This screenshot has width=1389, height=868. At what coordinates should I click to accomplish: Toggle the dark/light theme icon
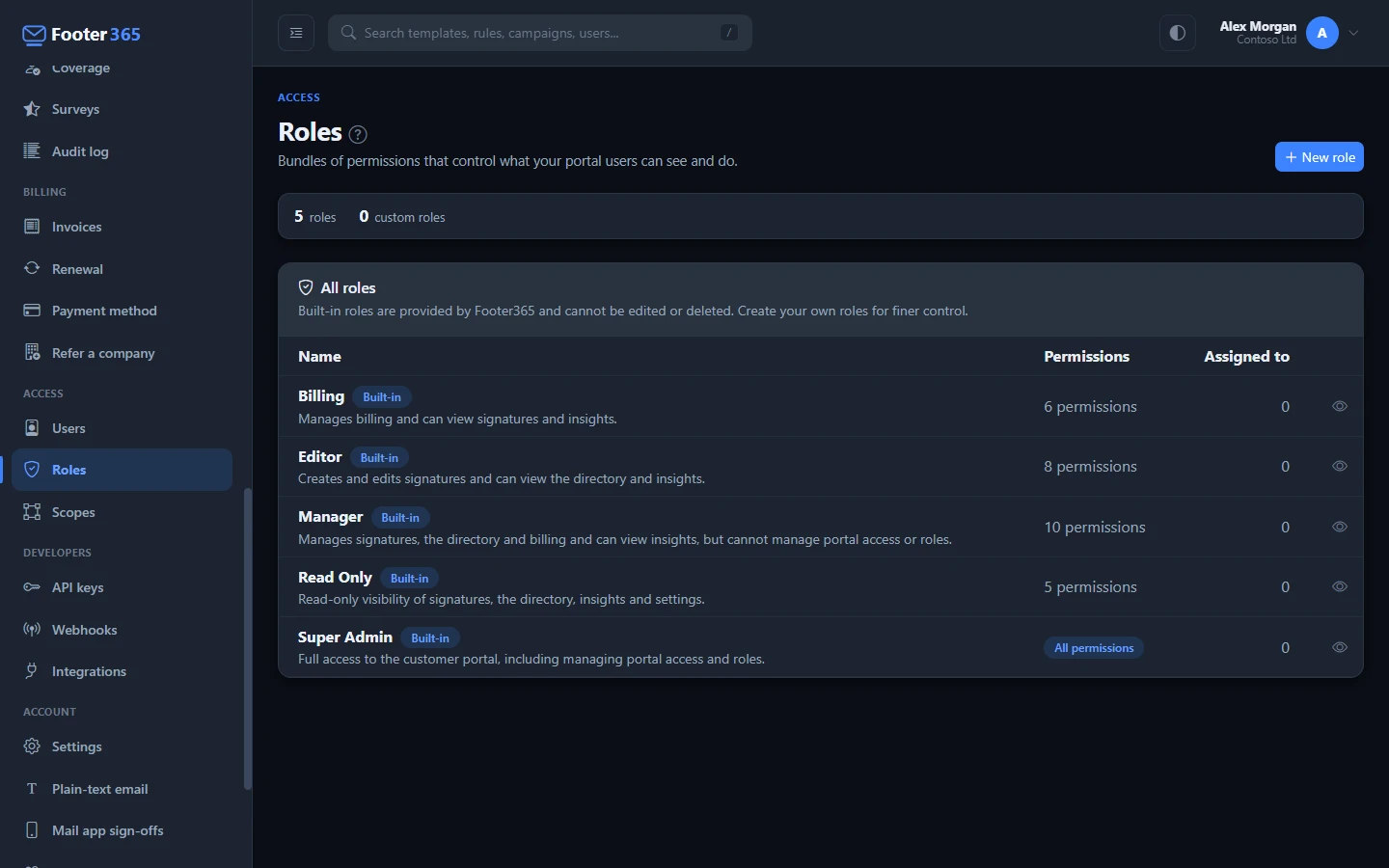pos(1178,33)
